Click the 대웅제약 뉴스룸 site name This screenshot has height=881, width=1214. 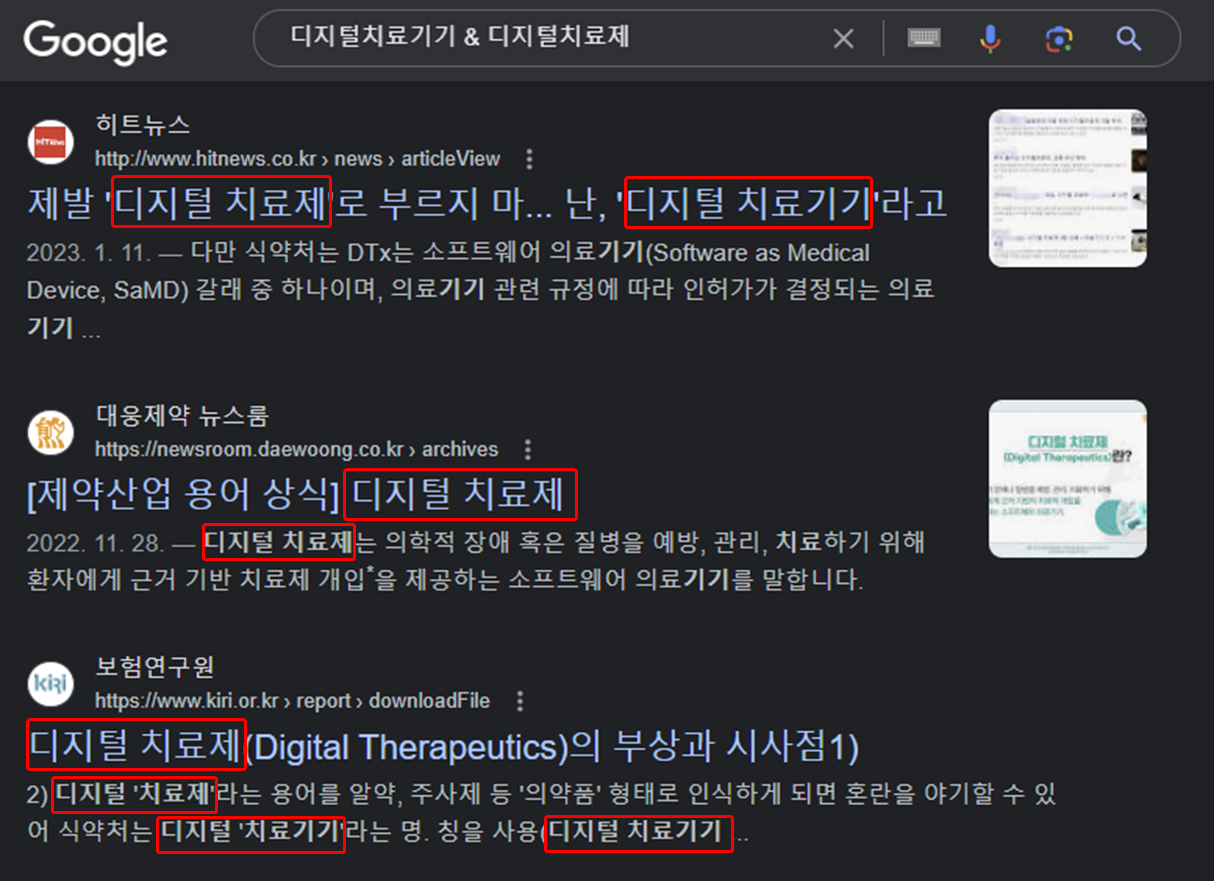point(182,416)
